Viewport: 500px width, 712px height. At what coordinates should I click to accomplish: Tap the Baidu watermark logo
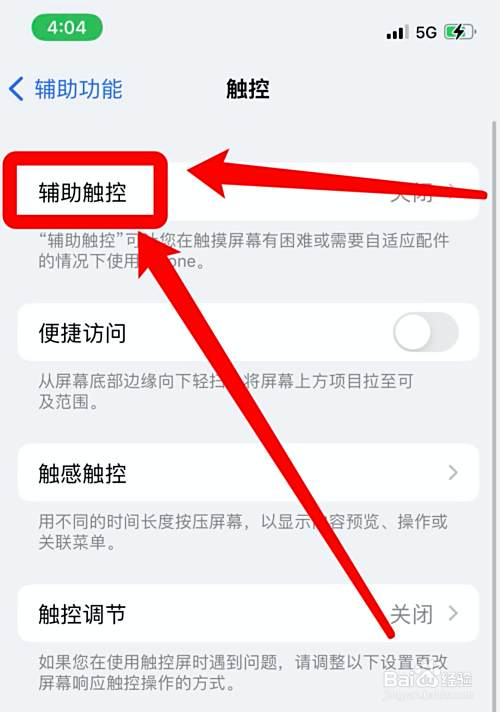[428, 679]
